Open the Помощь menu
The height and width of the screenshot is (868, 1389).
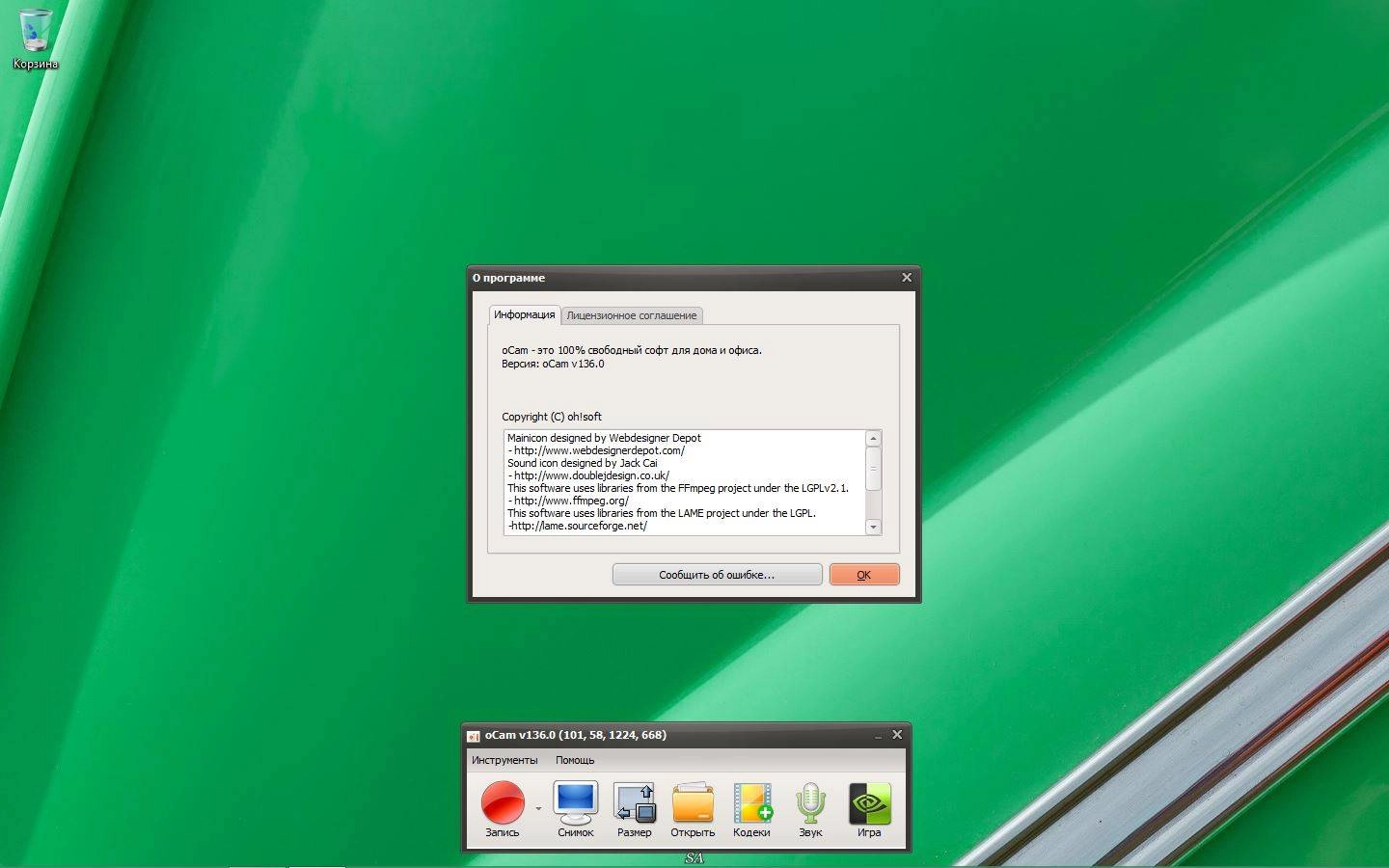(x=575, y=760)
